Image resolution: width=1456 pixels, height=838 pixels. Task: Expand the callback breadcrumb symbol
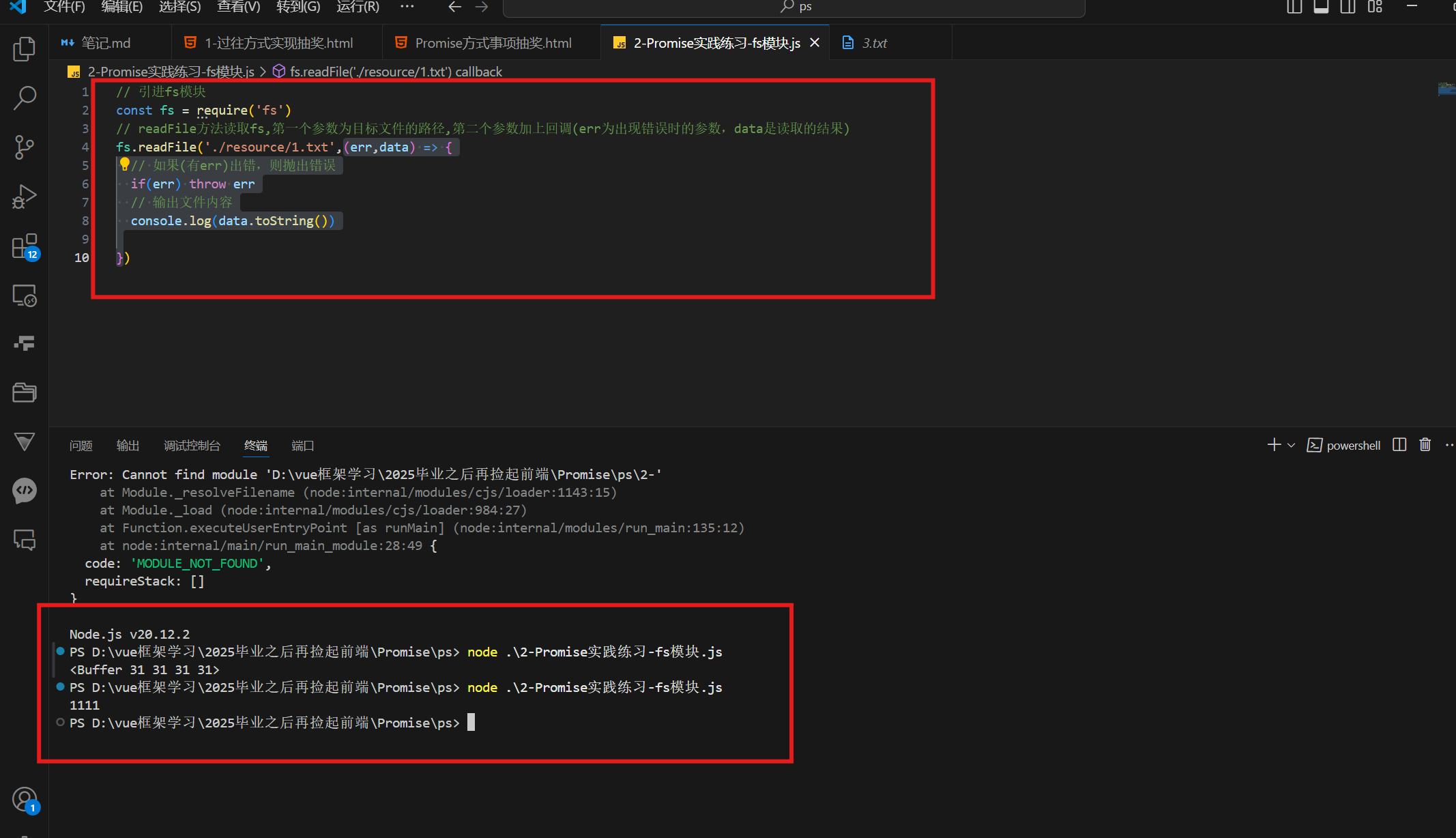[396, 72]
